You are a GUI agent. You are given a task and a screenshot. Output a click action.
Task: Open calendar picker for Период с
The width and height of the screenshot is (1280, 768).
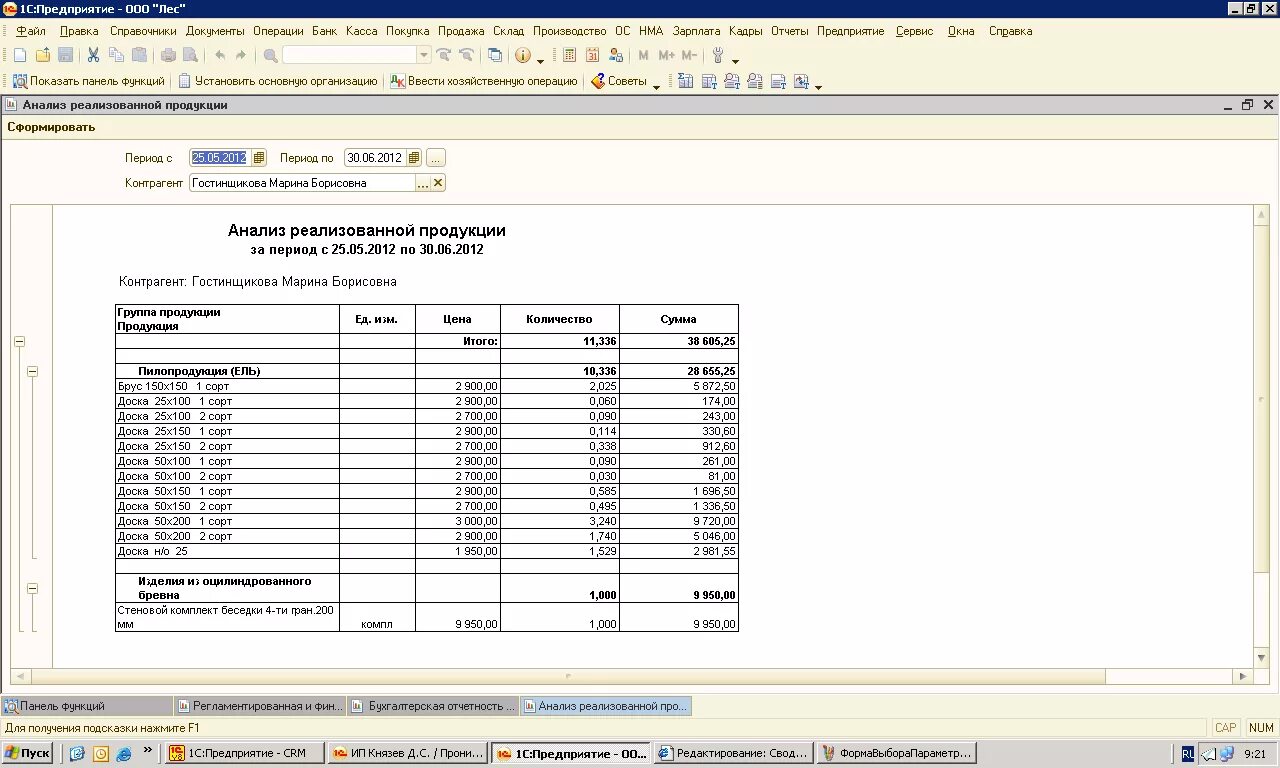[x=259, y=158]
